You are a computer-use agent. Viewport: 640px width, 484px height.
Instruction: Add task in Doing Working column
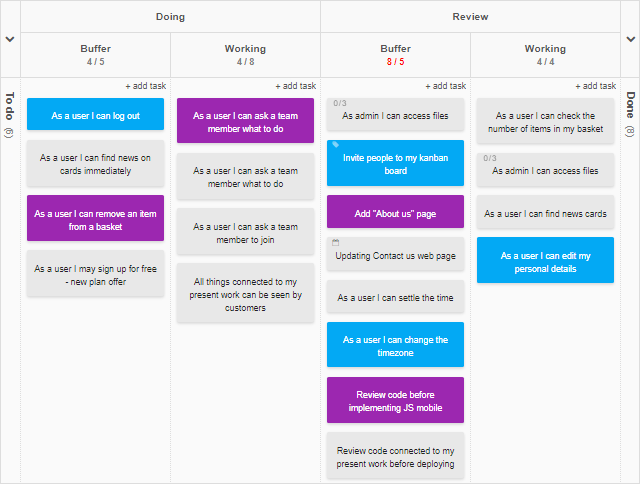tap(296, 86)
